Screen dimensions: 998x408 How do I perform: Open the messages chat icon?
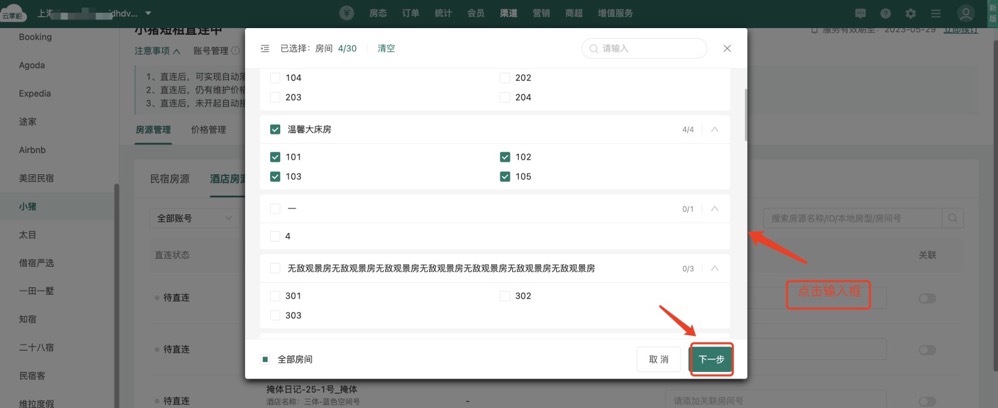860,14
